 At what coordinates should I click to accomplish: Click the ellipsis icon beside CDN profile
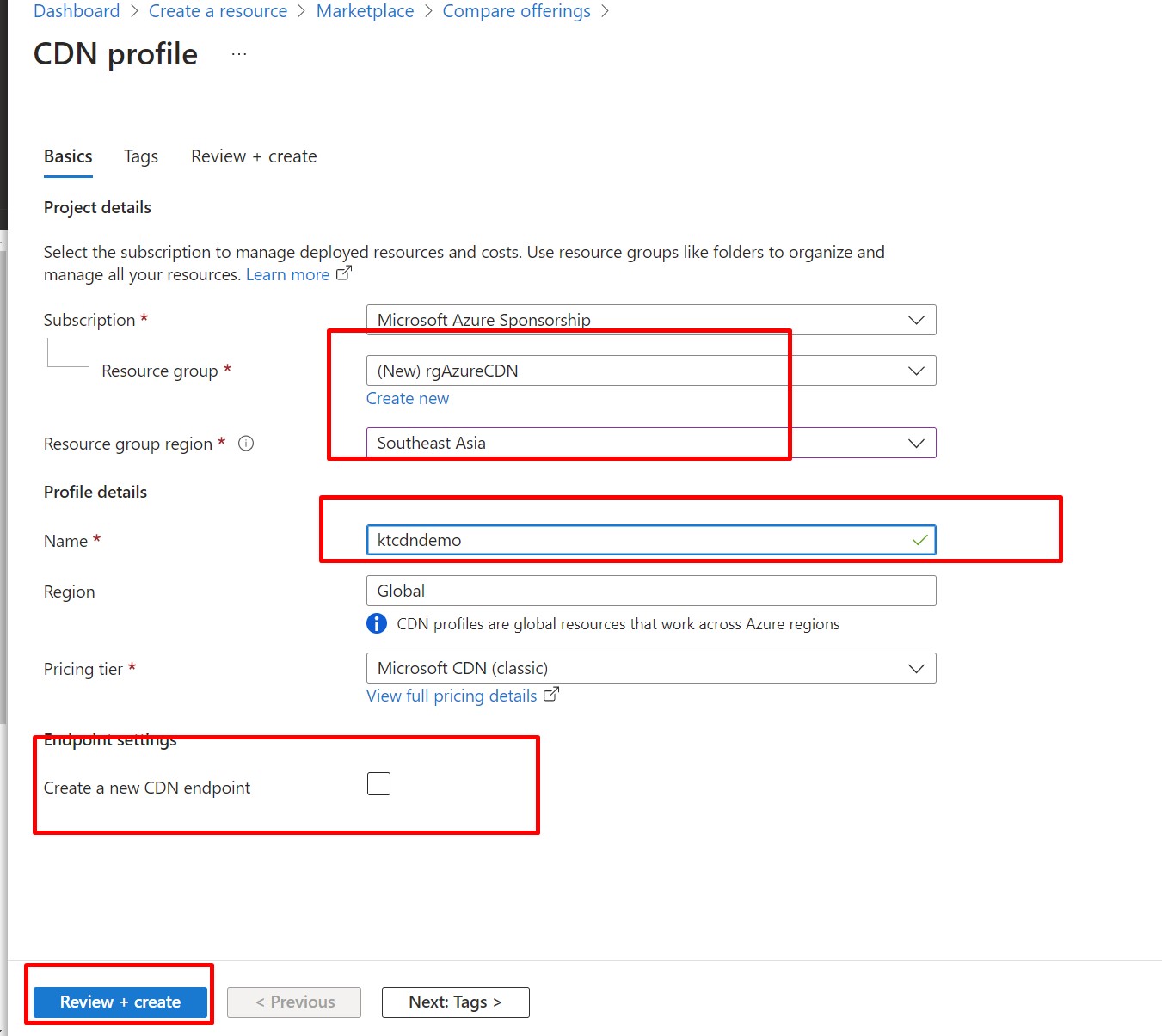point(239,54)
